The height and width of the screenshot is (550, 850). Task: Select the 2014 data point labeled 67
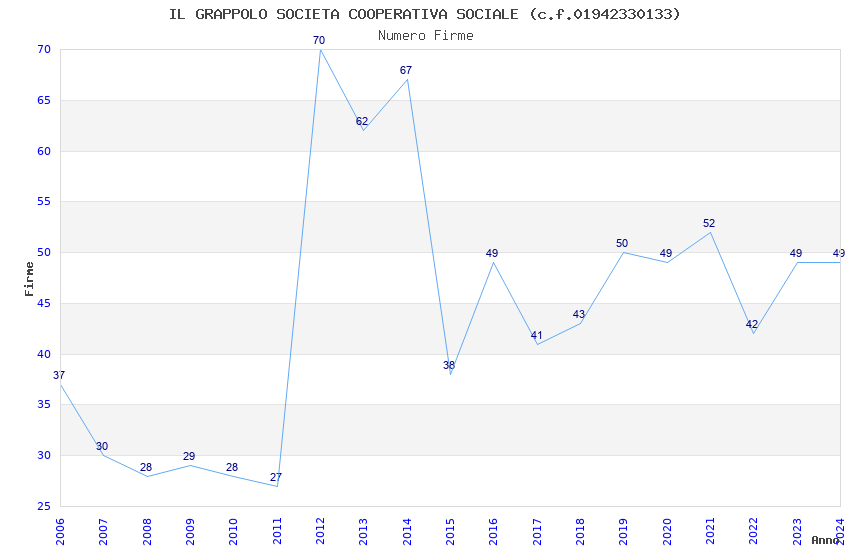click(405, 70)
